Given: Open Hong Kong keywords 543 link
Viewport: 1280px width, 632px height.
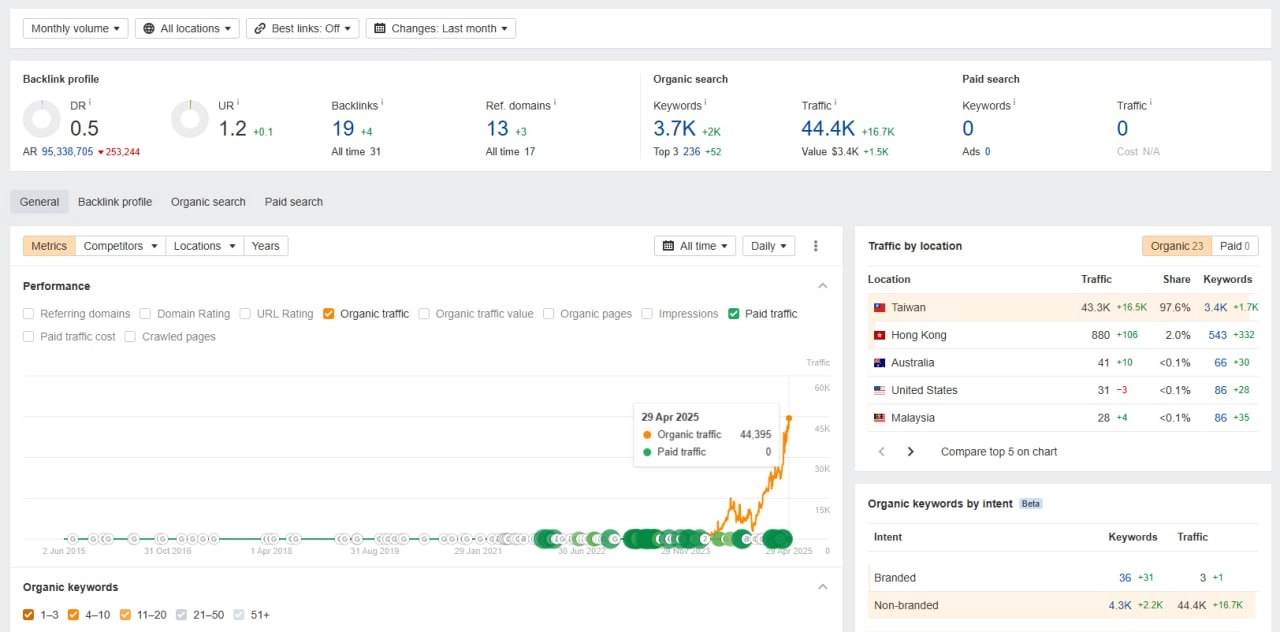Looking at the screenshot, I should tap(1218, 336).
